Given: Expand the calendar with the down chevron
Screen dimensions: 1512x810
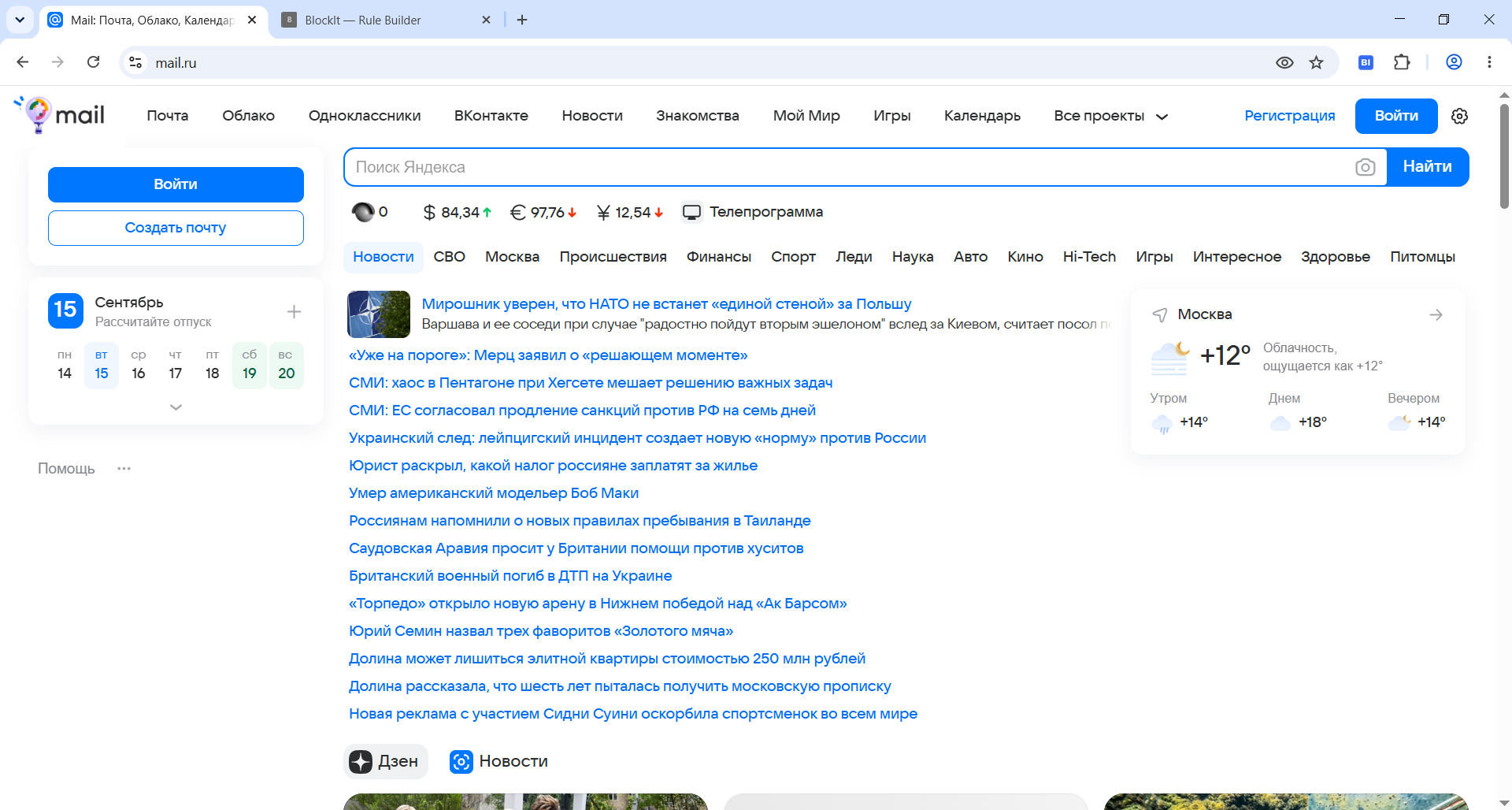Looking at the screenshot, I should click(176, 407).
